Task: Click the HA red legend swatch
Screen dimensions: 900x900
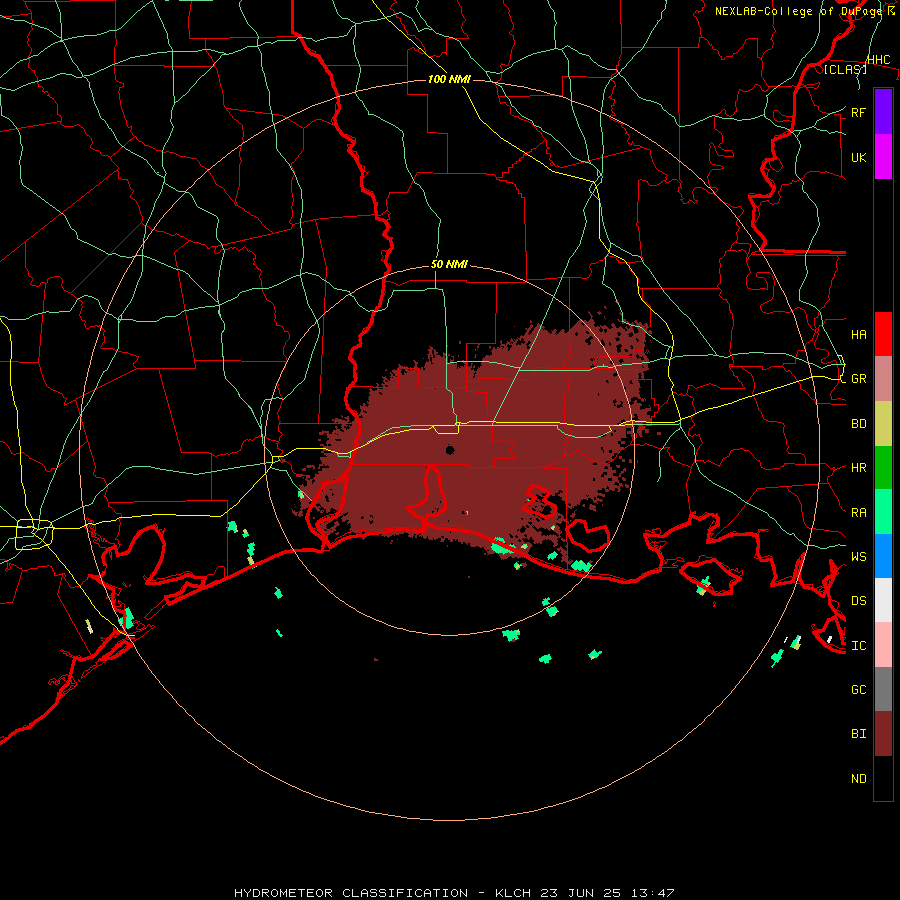Action: (x=883, y=334)
